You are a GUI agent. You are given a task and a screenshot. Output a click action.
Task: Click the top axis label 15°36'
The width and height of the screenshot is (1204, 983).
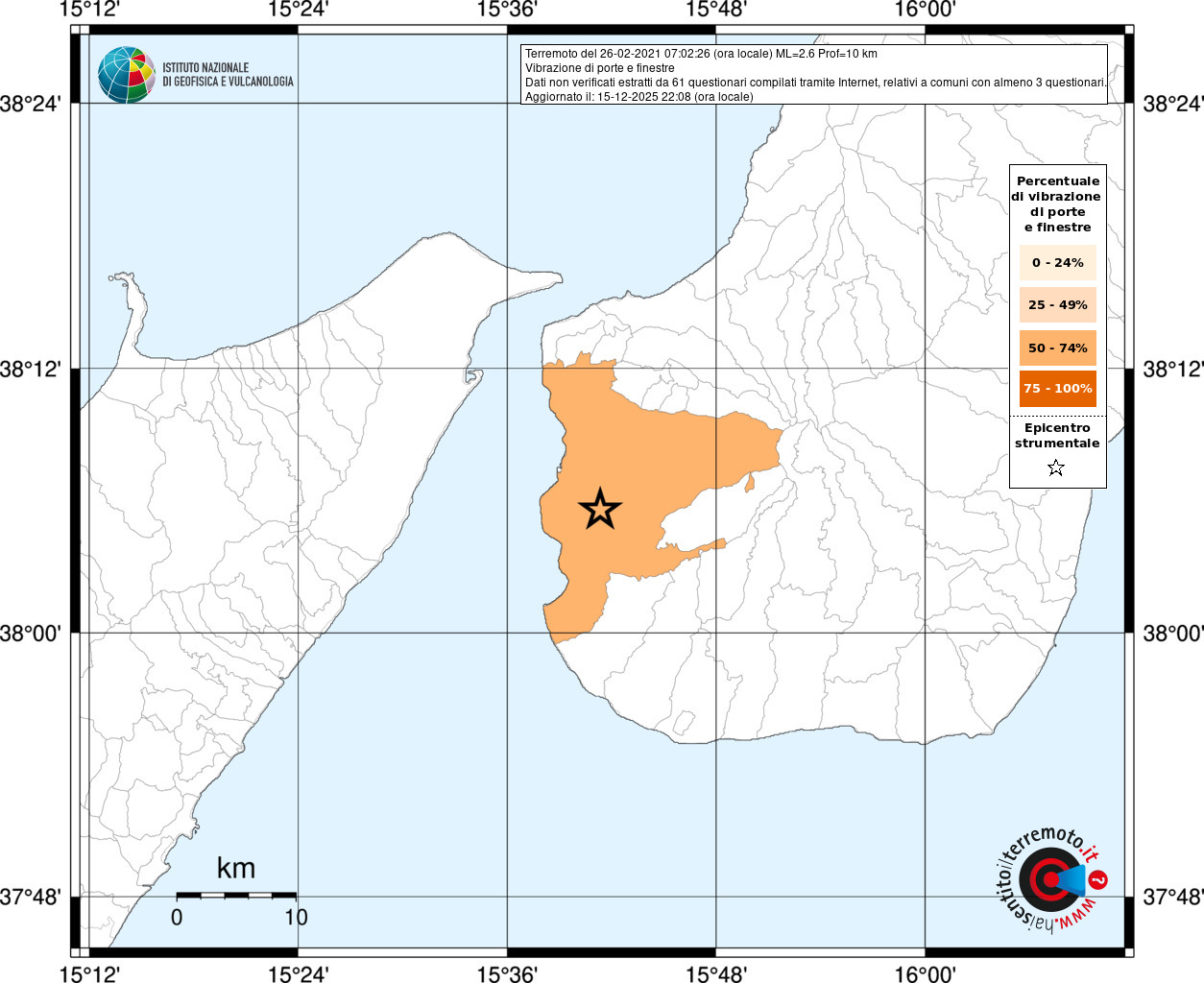[507, 10]
